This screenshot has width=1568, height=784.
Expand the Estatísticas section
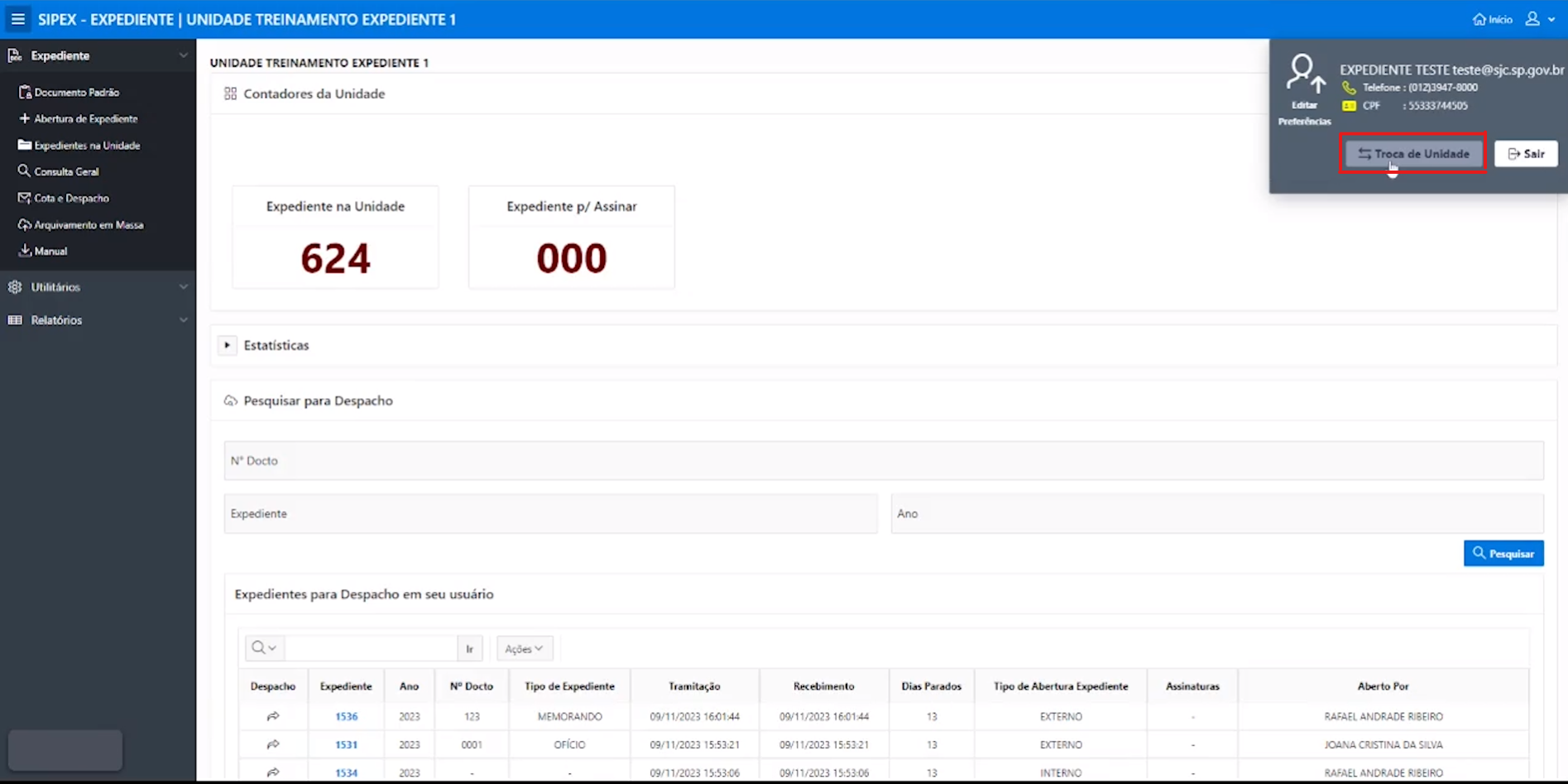[x=228, y=345]
